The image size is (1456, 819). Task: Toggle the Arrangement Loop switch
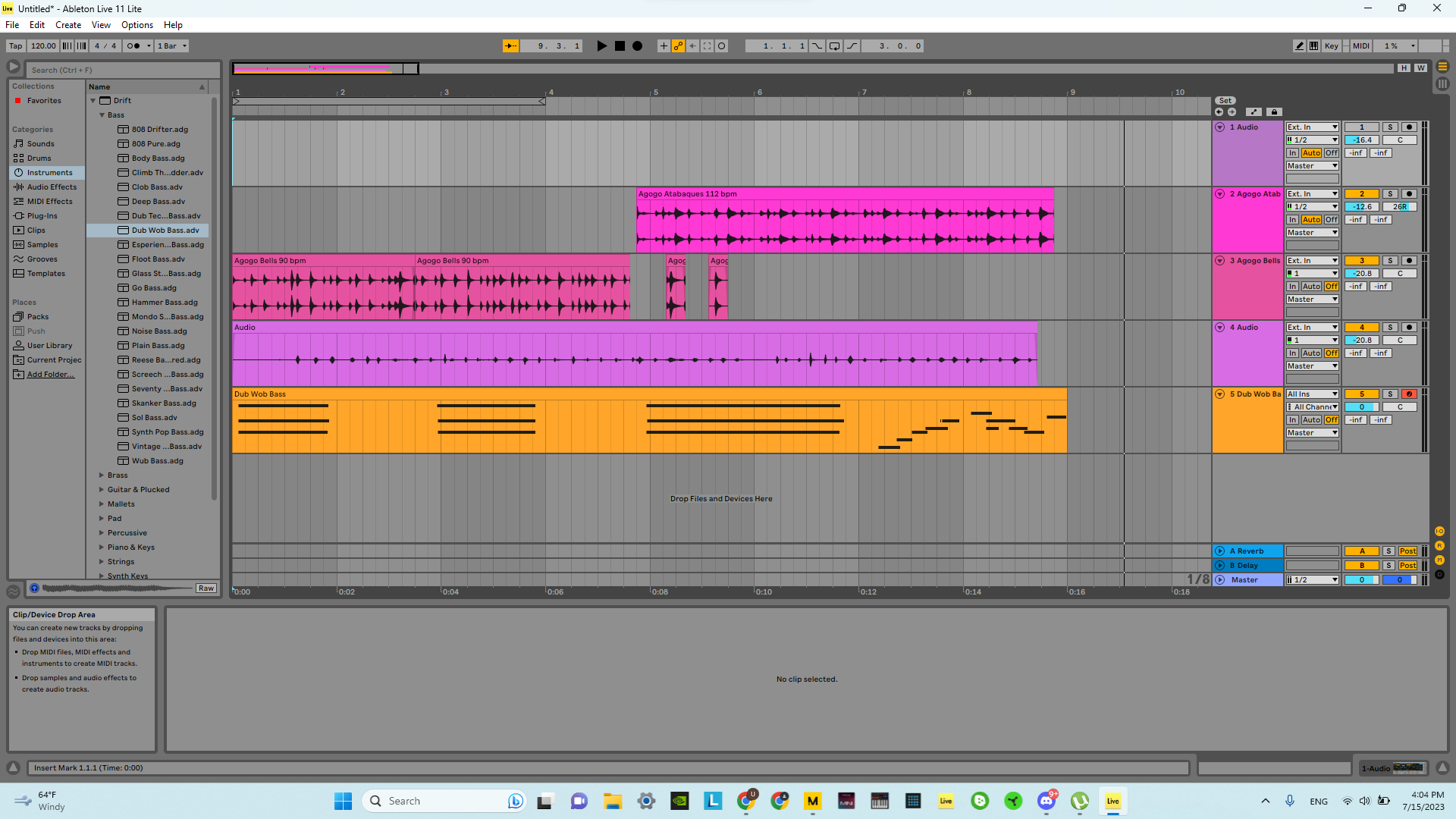coord(834,46)
